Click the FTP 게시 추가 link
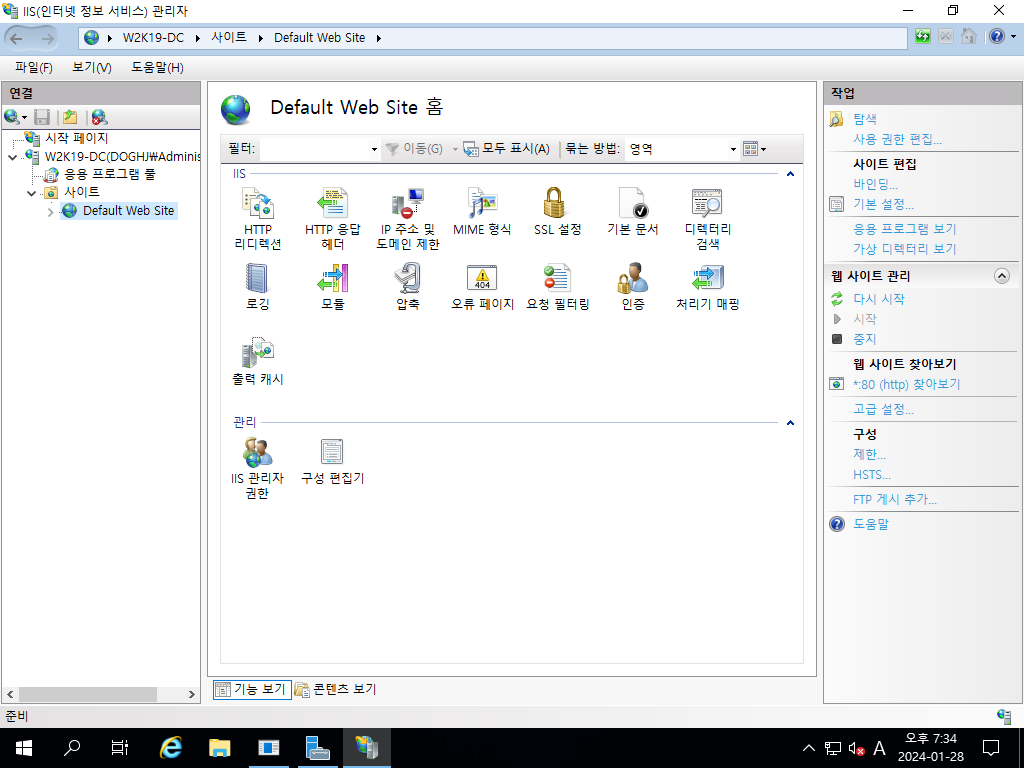Image resolution: width=1024 pixels, height=768 pixels. pos(895,500)
